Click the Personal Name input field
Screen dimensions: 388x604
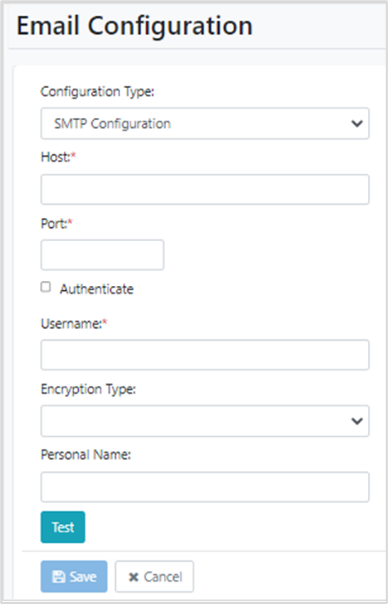click(205, 487)
